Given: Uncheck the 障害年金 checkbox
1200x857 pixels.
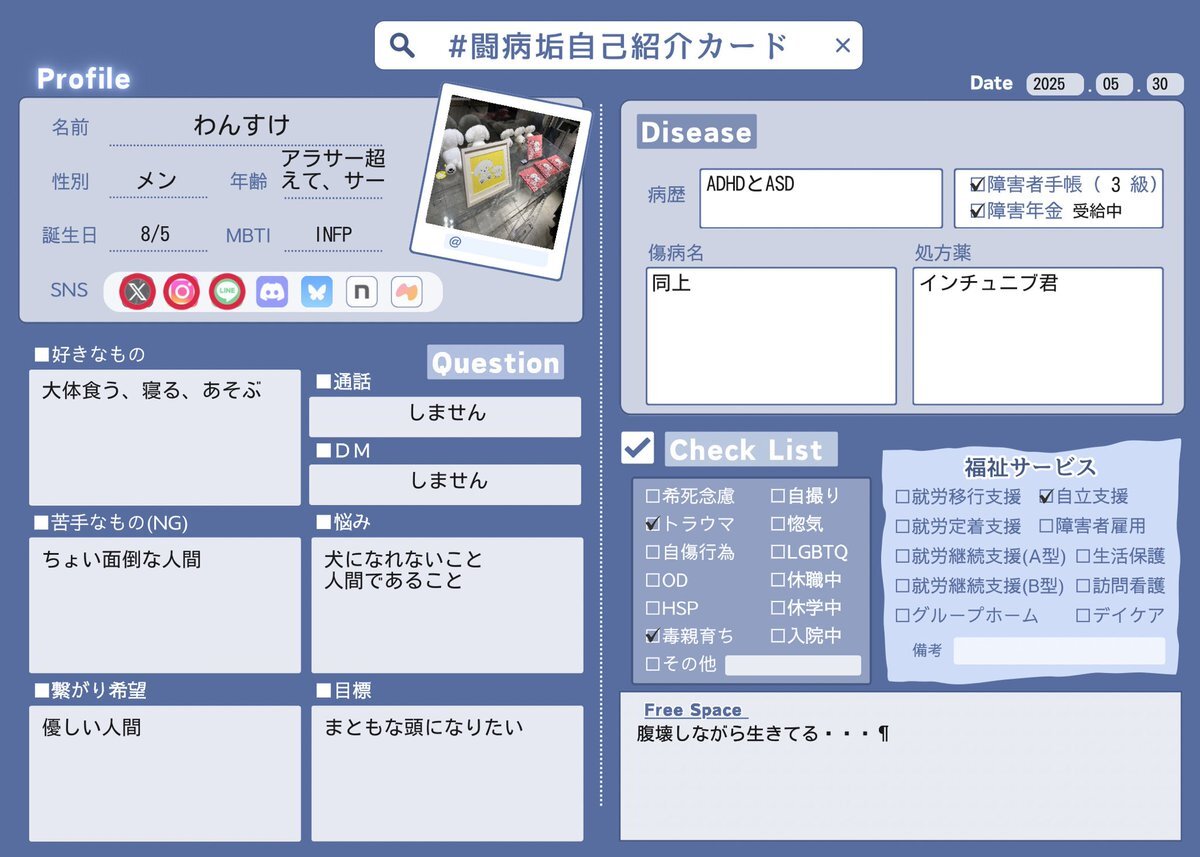Looking at the screenshot, I should point(977,212).
